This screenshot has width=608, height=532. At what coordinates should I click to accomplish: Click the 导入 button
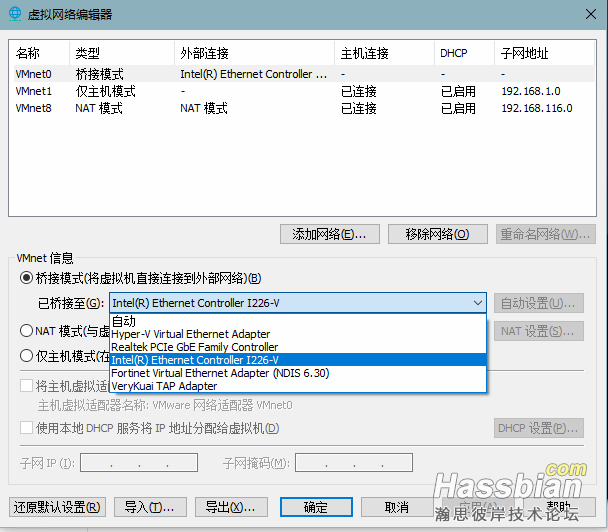(x=150, y=507)
